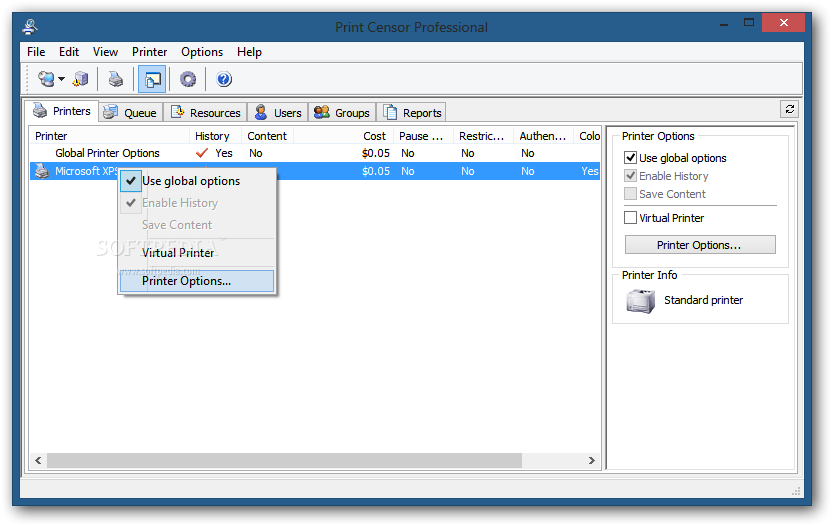
Task: Open the Printer menu
Action: click(150, 52)
